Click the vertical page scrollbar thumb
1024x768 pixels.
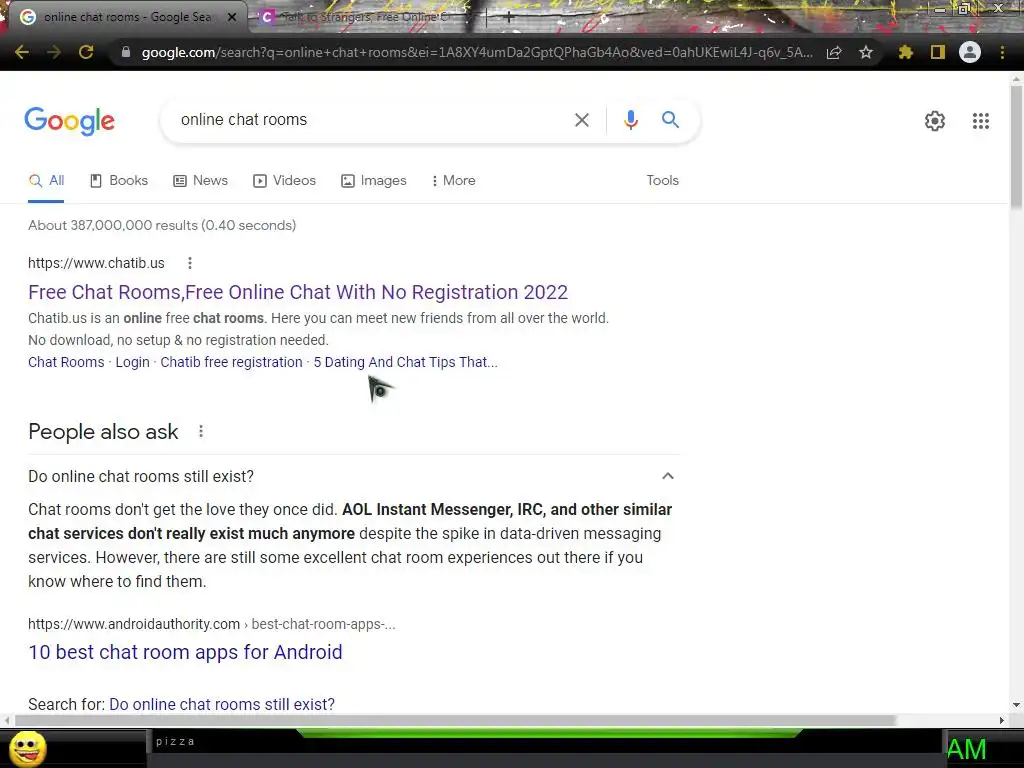point(1016,147)
